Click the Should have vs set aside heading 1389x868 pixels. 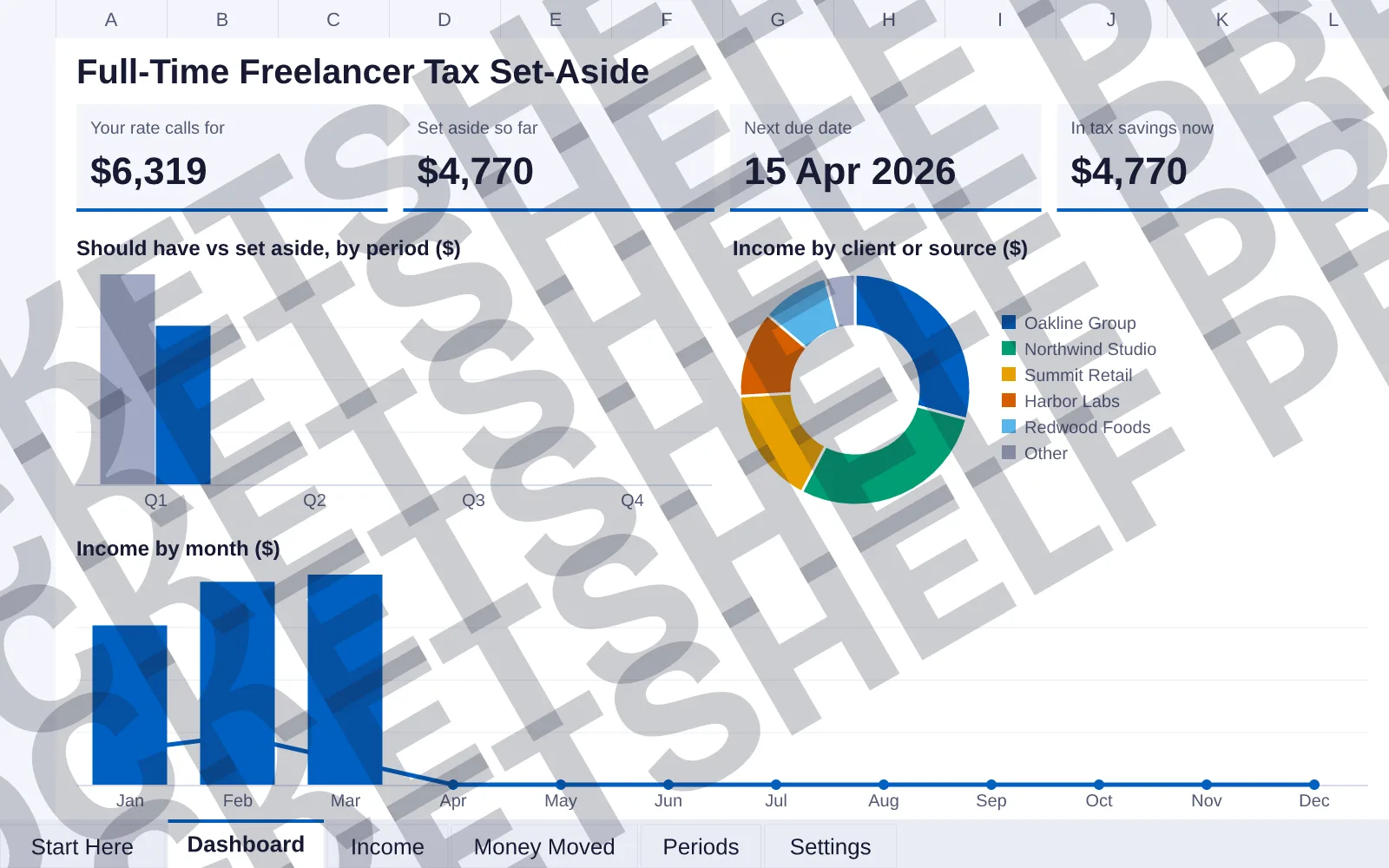[268, 248]
